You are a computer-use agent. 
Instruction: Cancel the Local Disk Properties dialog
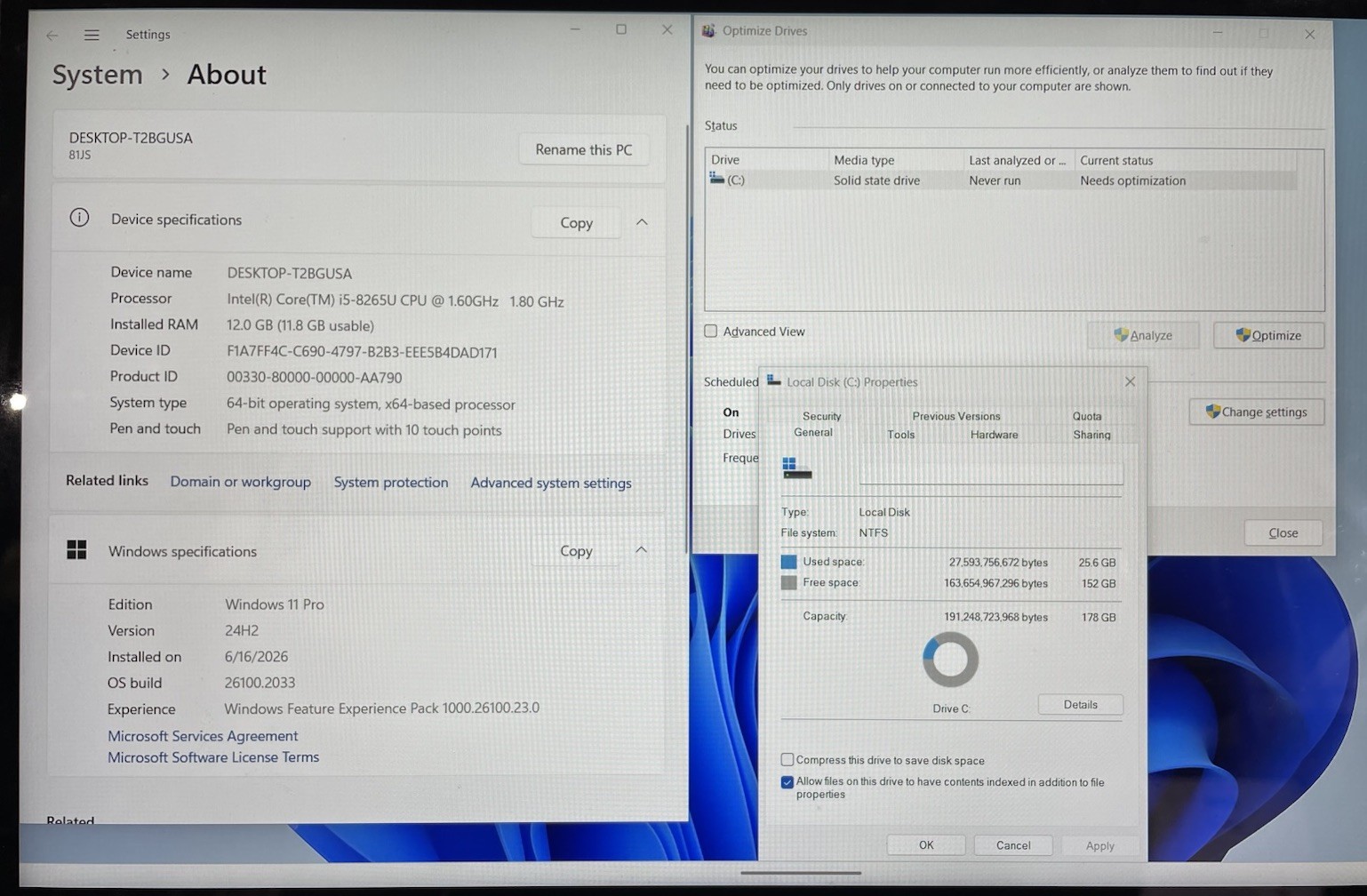click(1013, 845)
